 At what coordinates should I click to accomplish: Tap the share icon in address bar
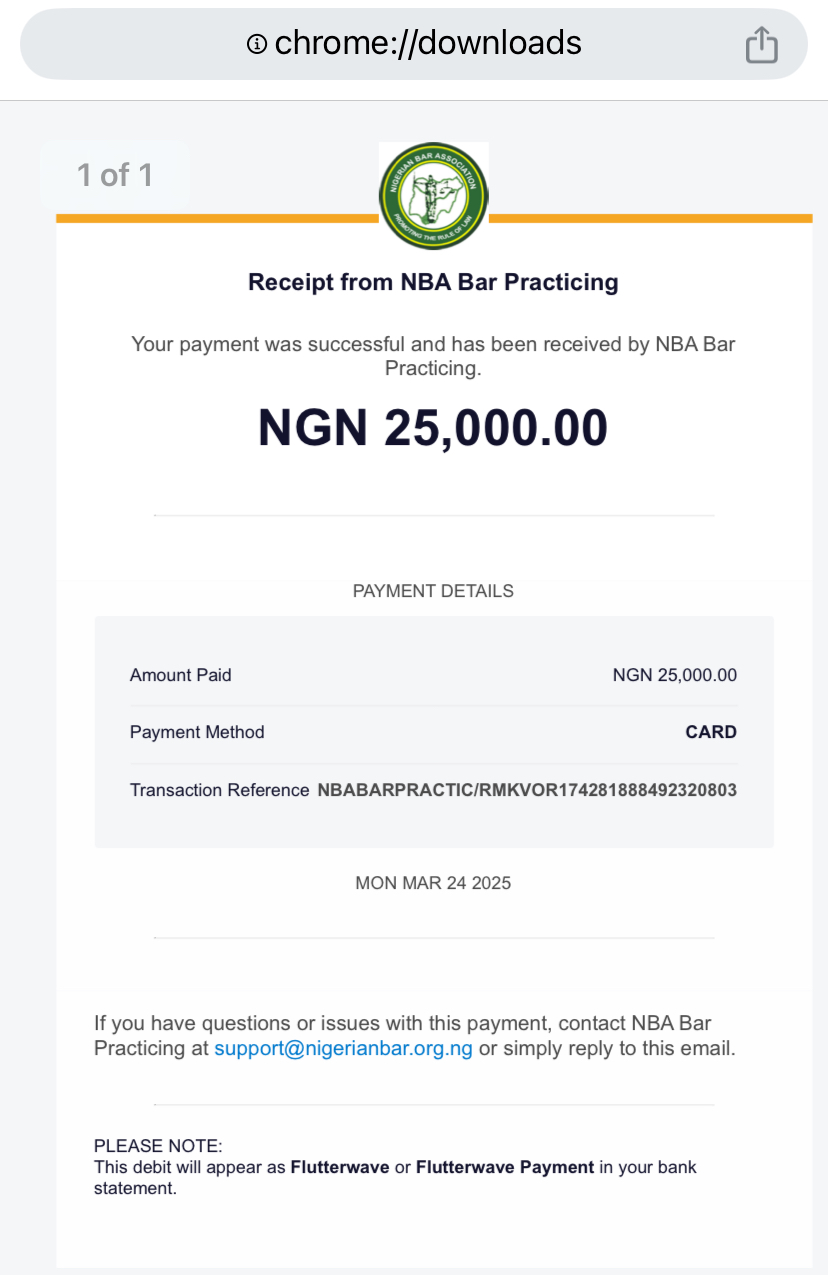click(x=761, y=44)
